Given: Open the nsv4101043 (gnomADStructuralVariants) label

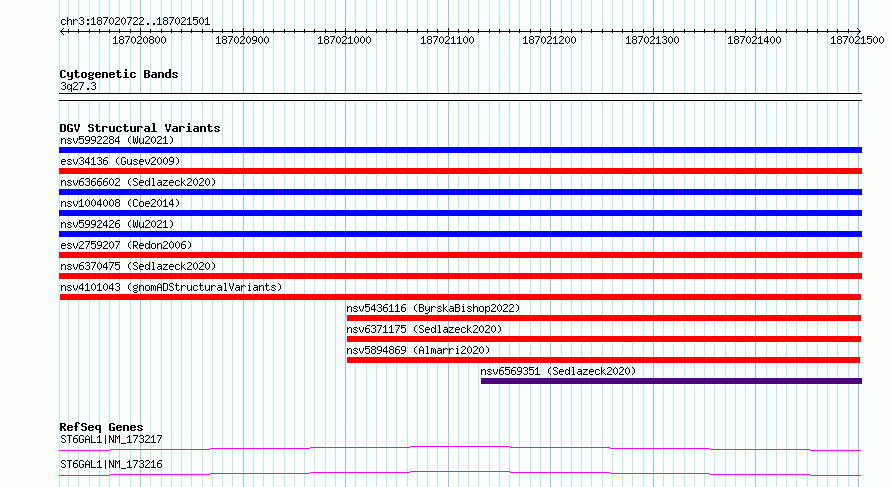Looking at the screenshot, I should coord(171,287).
